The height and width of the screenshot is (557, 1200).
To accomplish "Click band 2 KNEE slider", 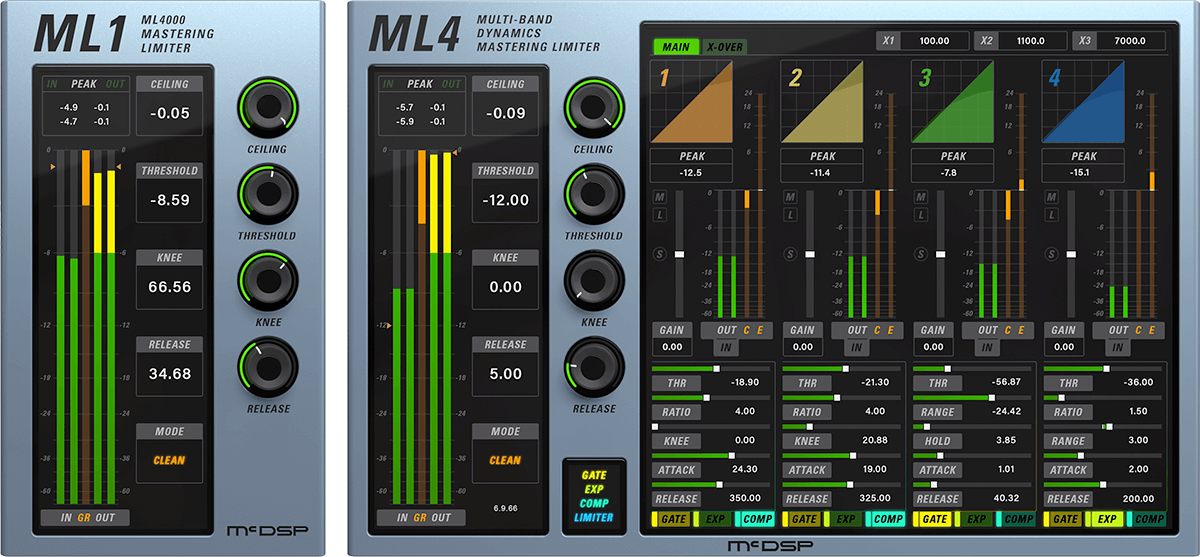I will tap(842, 426).
